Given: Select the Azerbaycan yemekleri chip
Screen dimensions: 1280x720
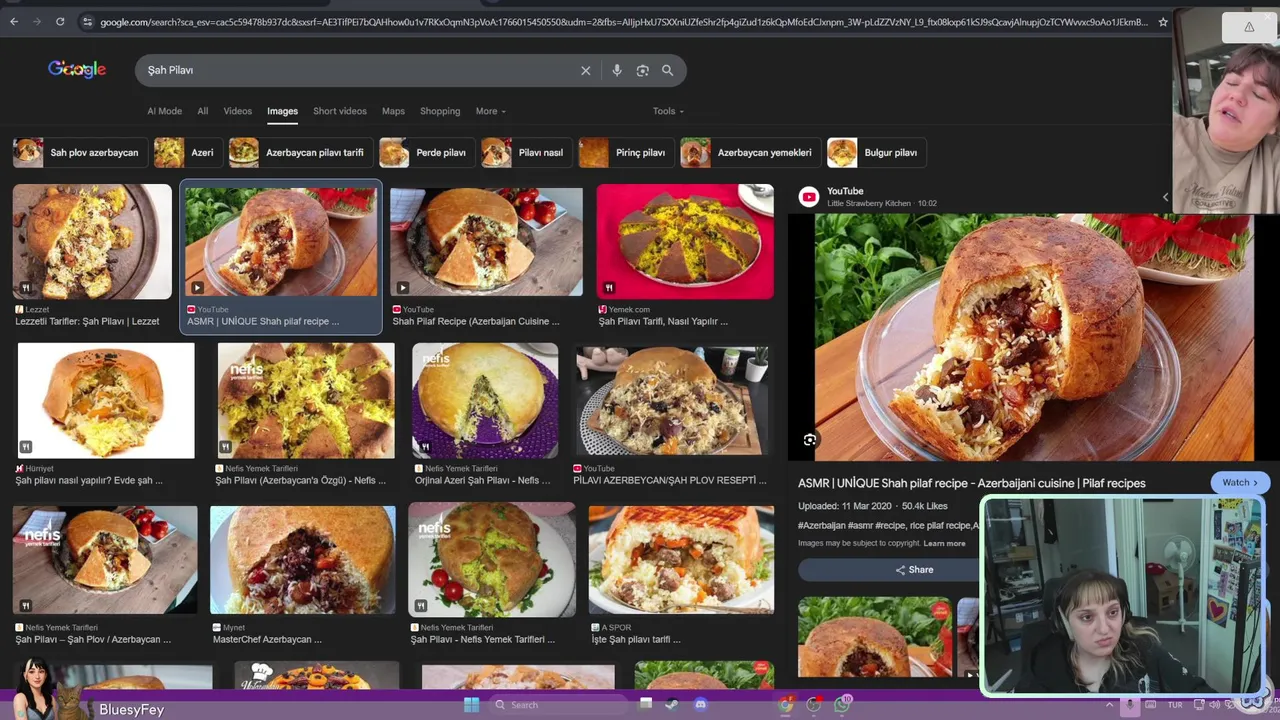Looking at the screenshot, I should coord(750,152).
